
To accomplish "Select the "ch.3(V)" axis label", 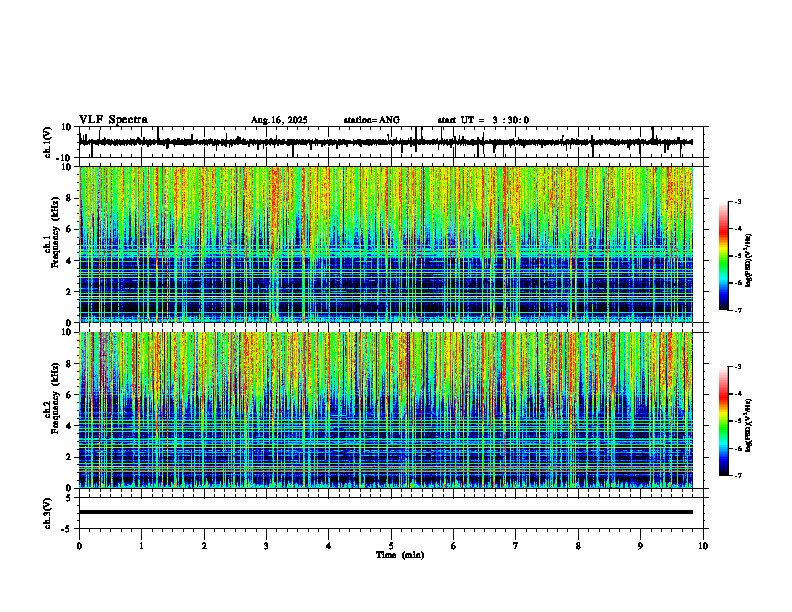I will click(48, 513).
